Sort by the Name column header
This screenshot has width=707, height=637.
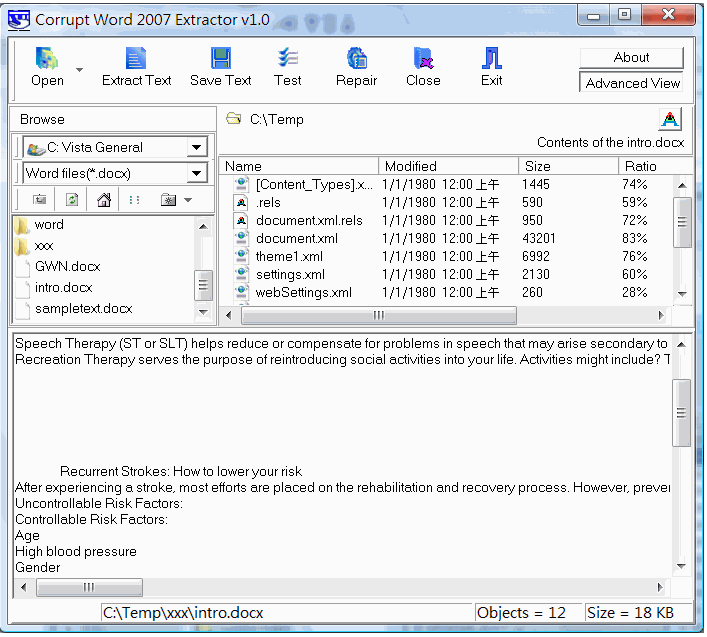298,166
